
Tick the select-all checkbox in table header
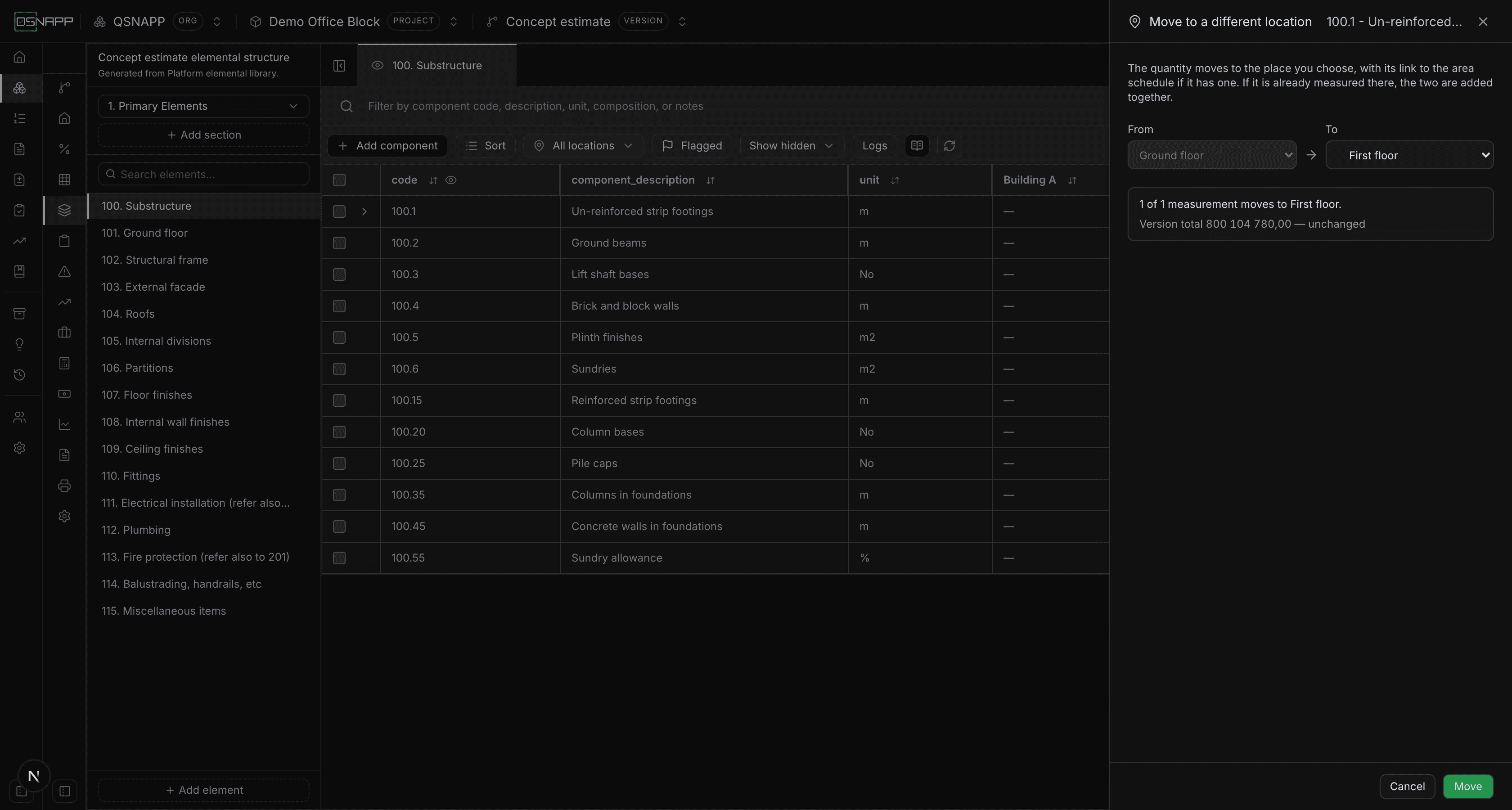339,180
